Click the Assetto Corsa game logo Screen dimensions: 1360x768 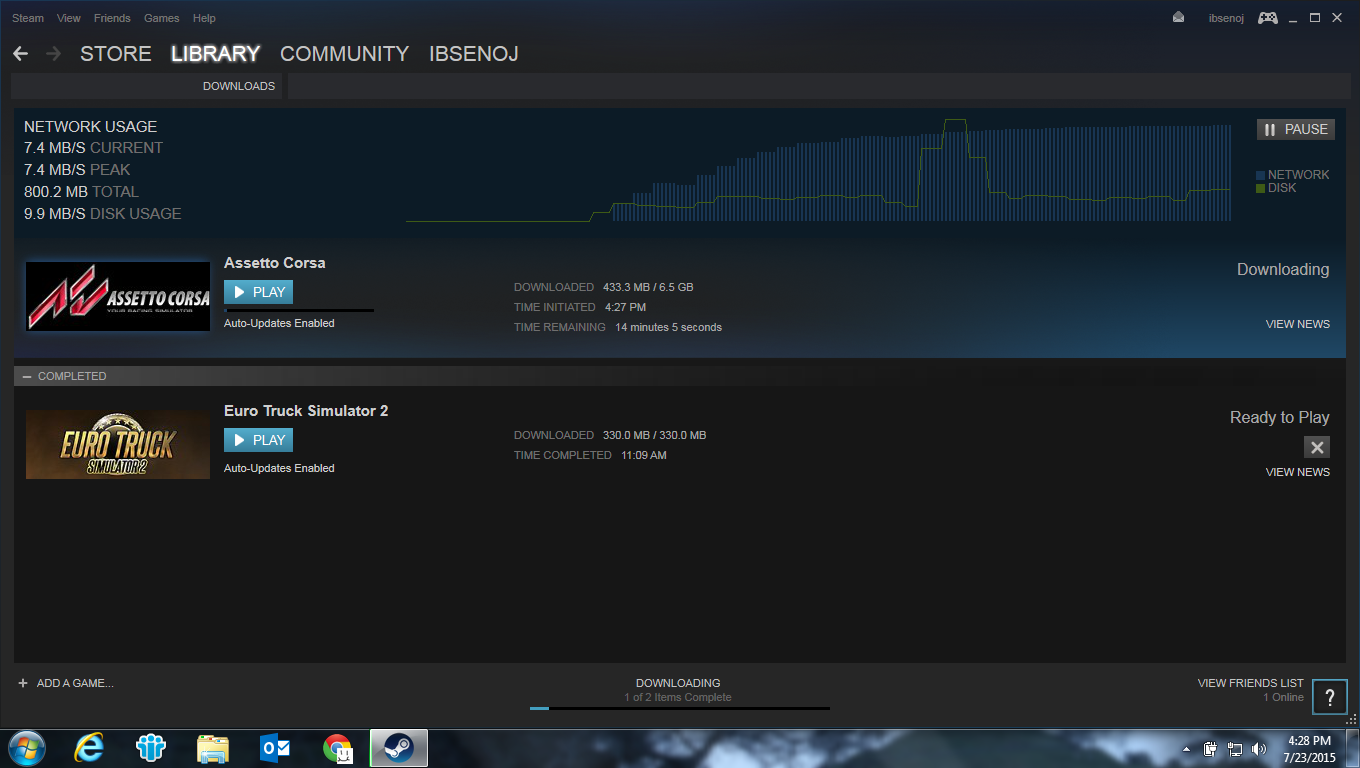point(118,296)
